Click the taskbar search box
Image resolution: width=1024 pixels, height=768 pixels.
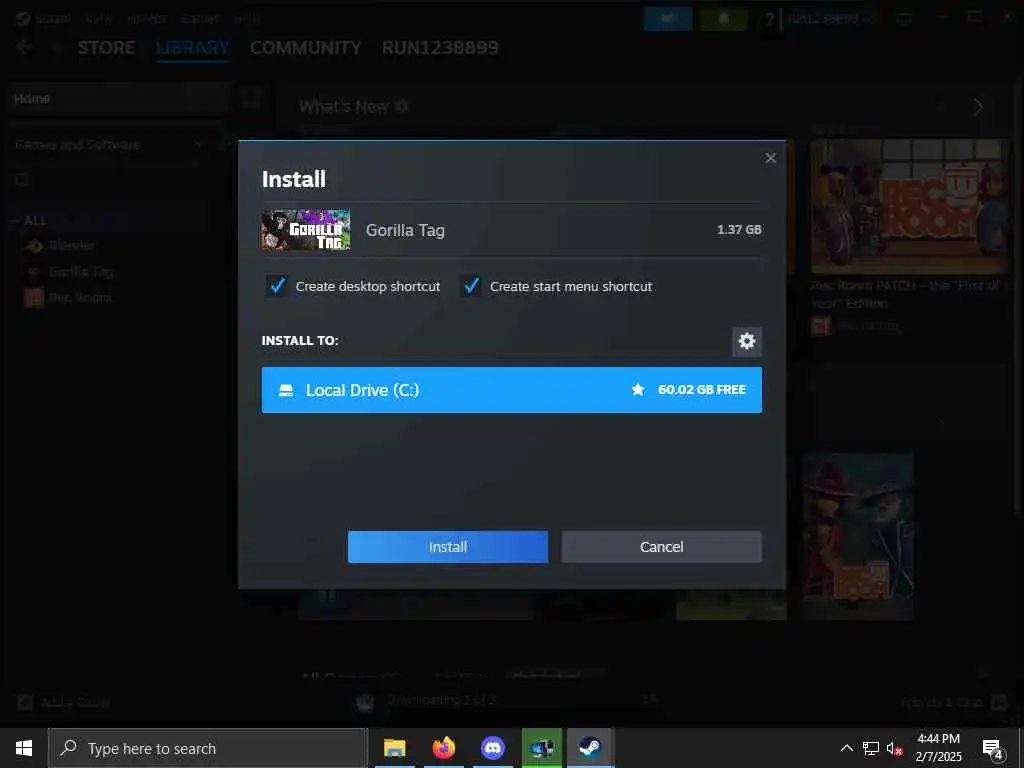(x=208, y=748)
